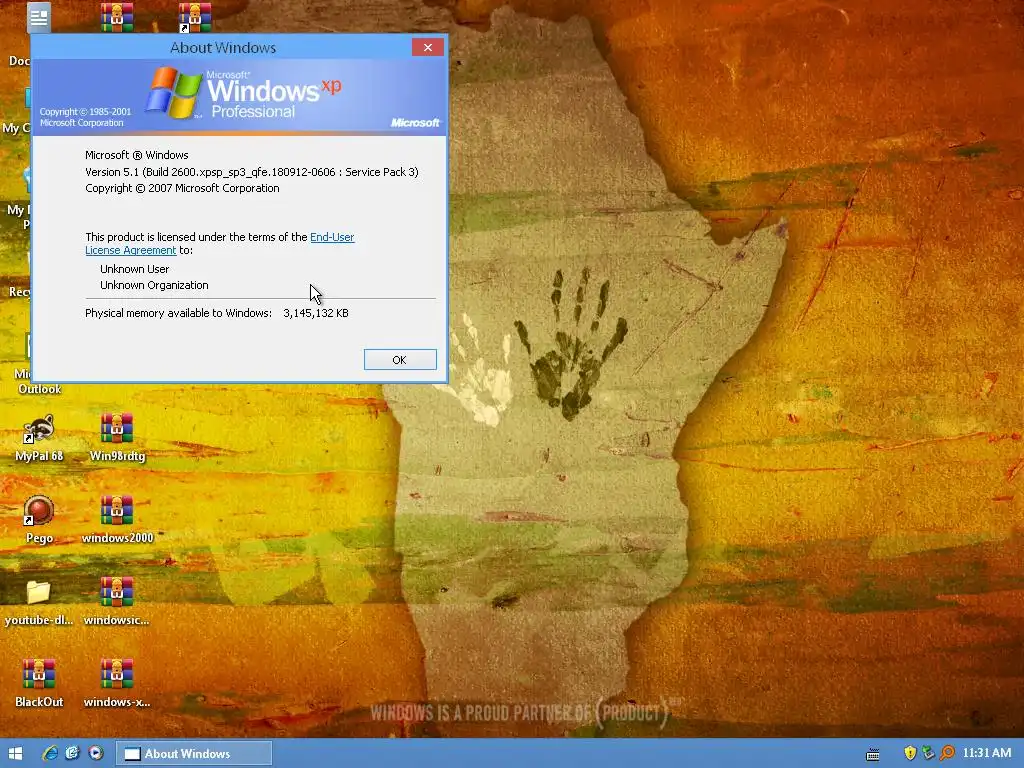Select the documents icon at desktop top-left
This screenshot has height=768, width=1024.
click(39, 18)
